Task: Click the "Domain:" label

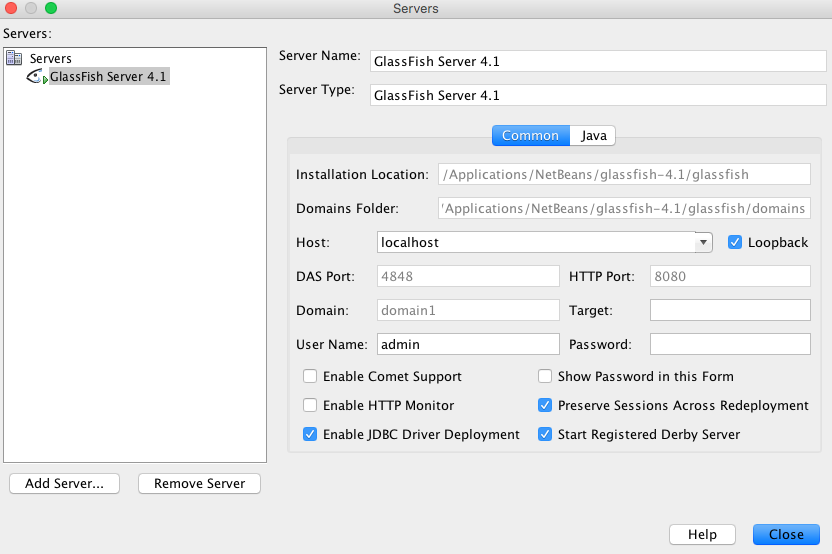Action: tap(323, 310)
